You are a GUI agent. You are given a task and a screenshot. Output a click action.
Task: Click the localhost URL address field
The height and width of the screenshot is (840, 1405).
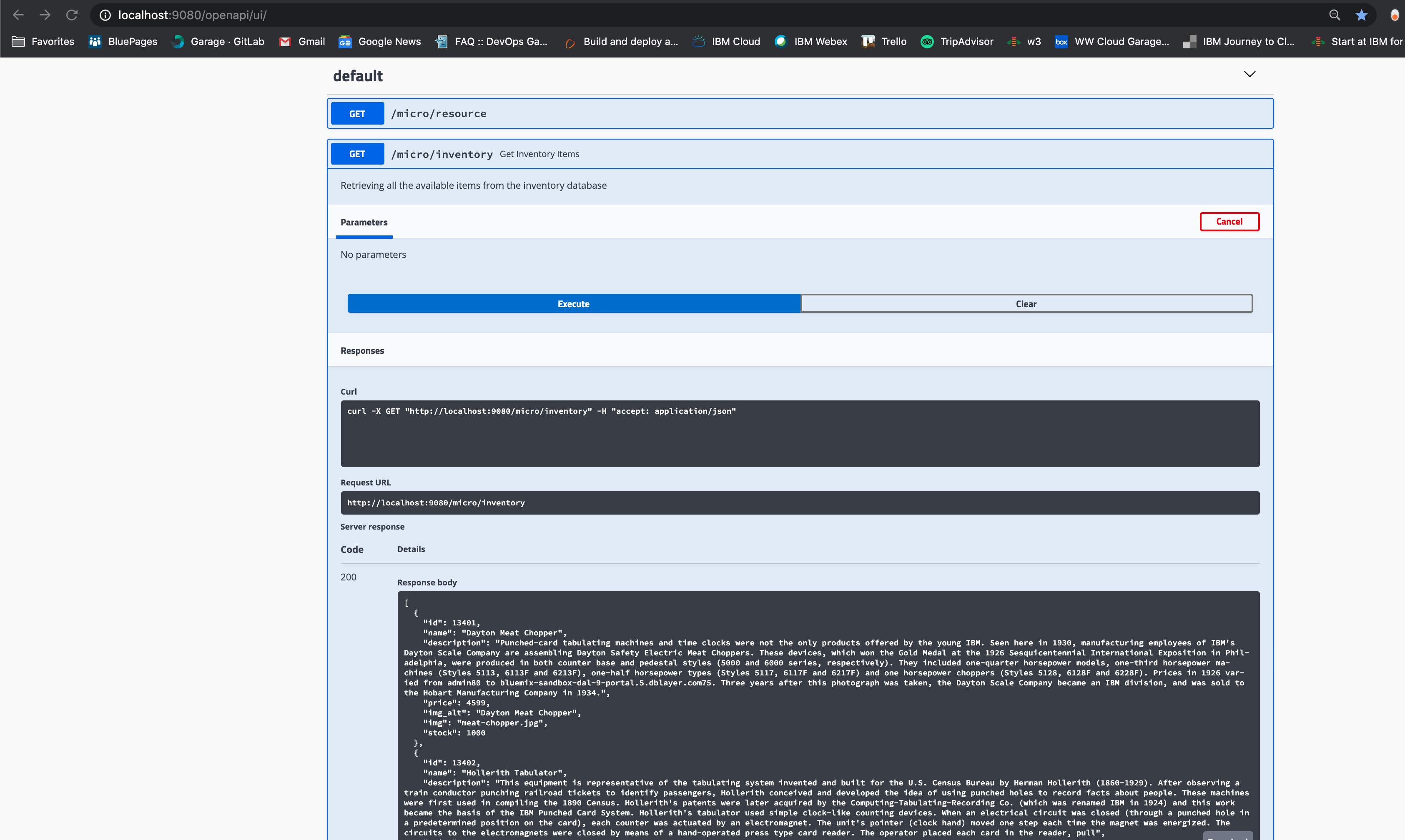[680, 15]
